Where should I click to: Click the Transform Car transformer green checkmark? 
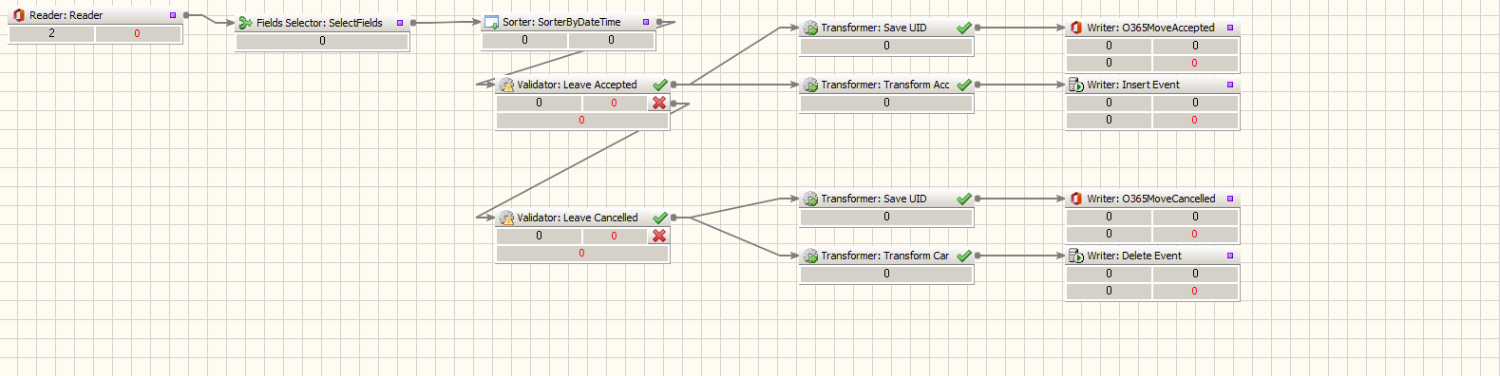tap(964, 256)
